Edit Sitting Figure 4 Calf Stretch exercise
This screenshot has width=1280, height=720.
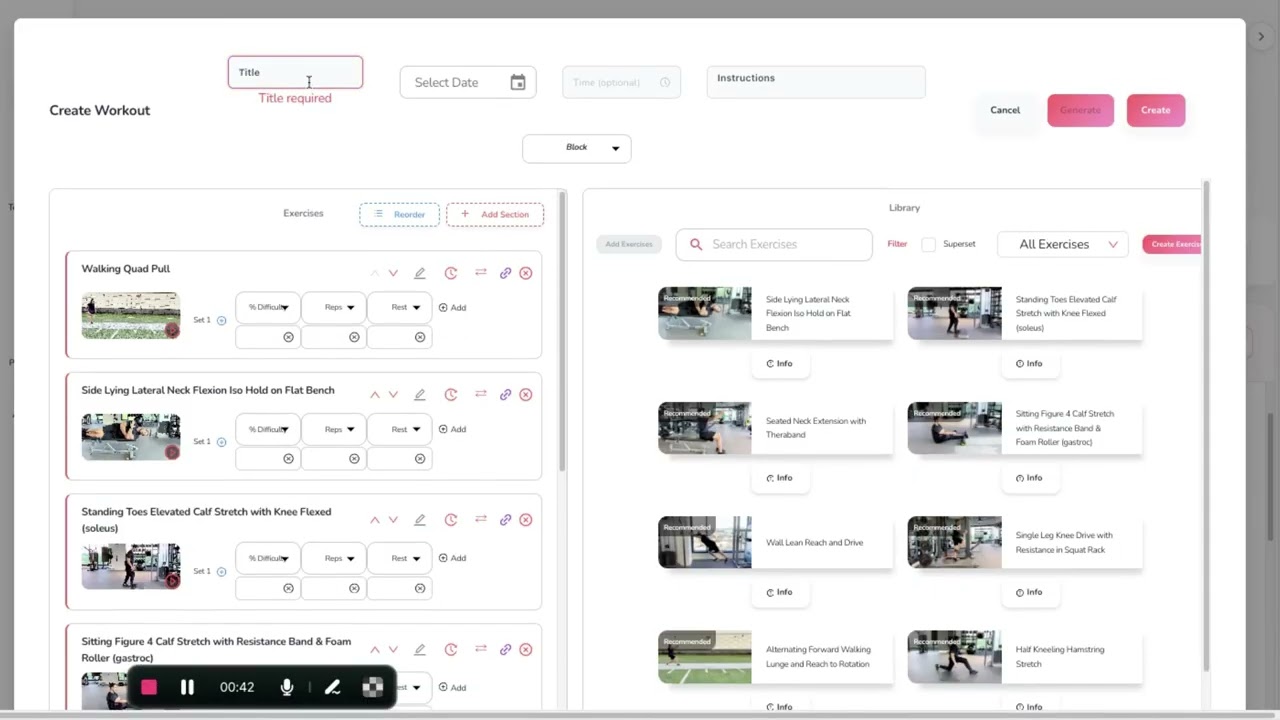420,650
